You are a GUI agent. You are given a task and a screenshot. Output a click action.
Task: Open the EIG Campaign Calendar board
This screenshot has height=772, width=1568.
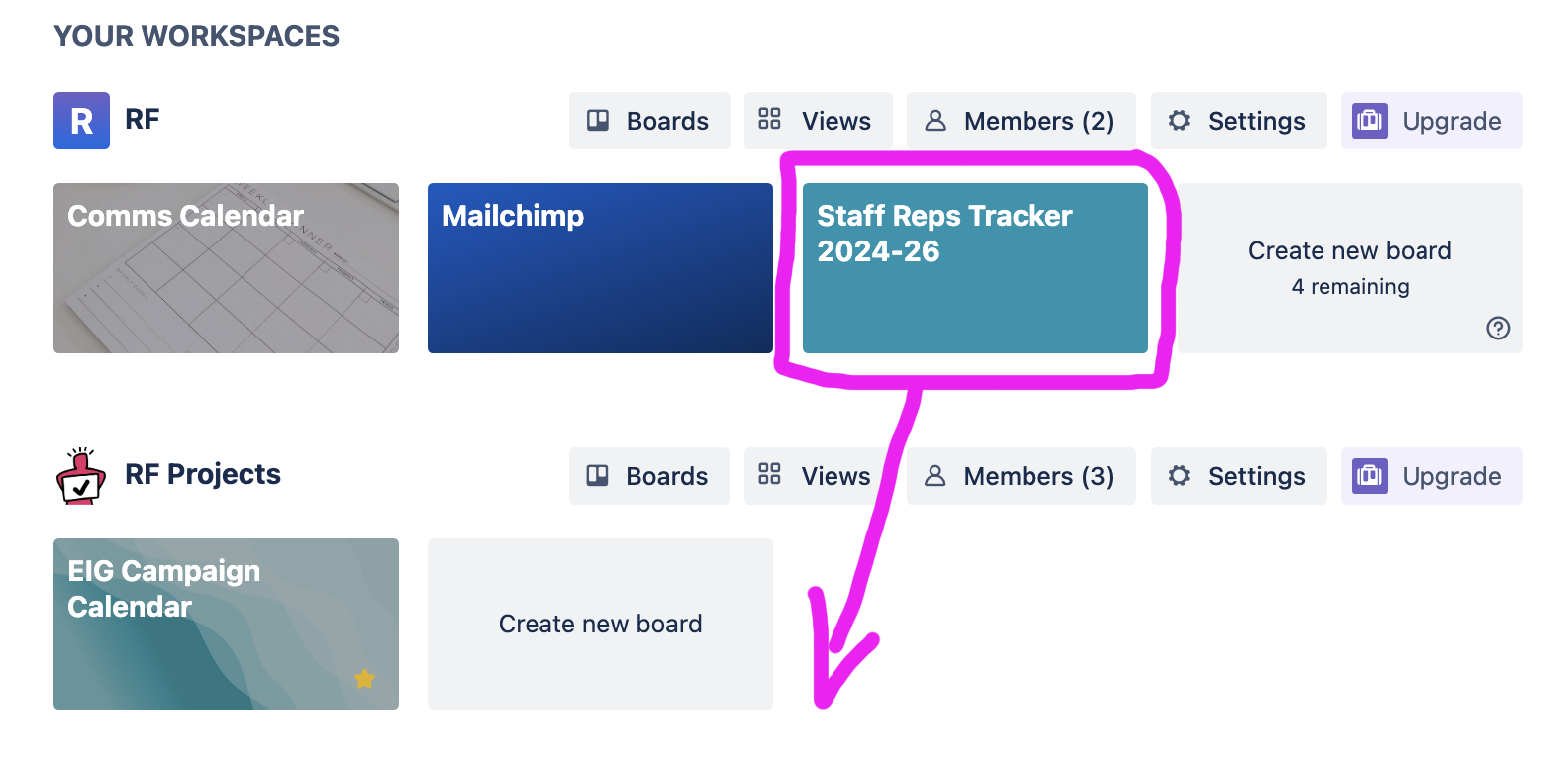(x=226, y=624)
